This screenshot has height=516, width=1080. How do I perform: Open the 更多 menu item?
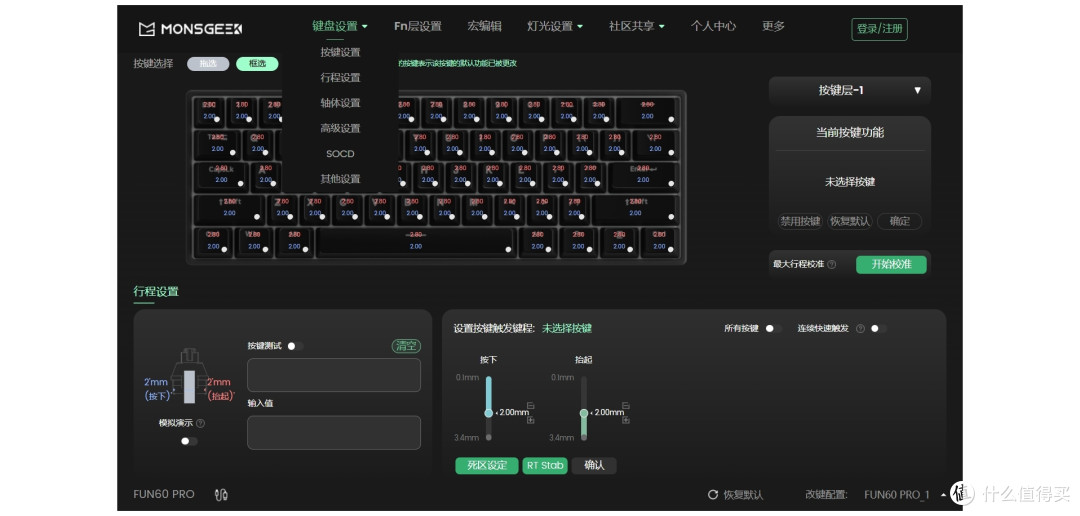tap(773, 26)
